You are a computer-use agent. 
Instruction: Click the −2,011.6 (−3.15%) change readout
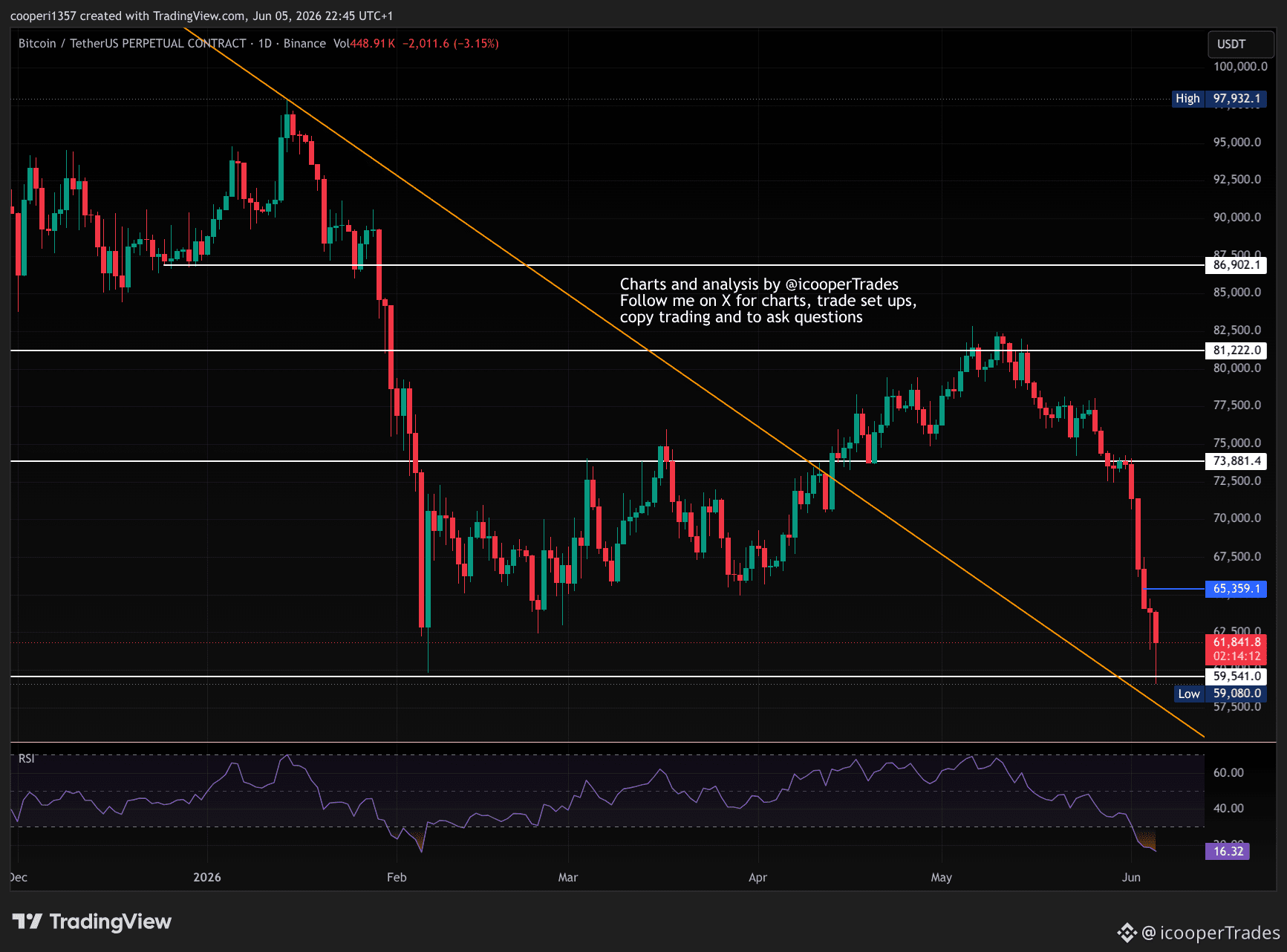(x=451, y=44)
